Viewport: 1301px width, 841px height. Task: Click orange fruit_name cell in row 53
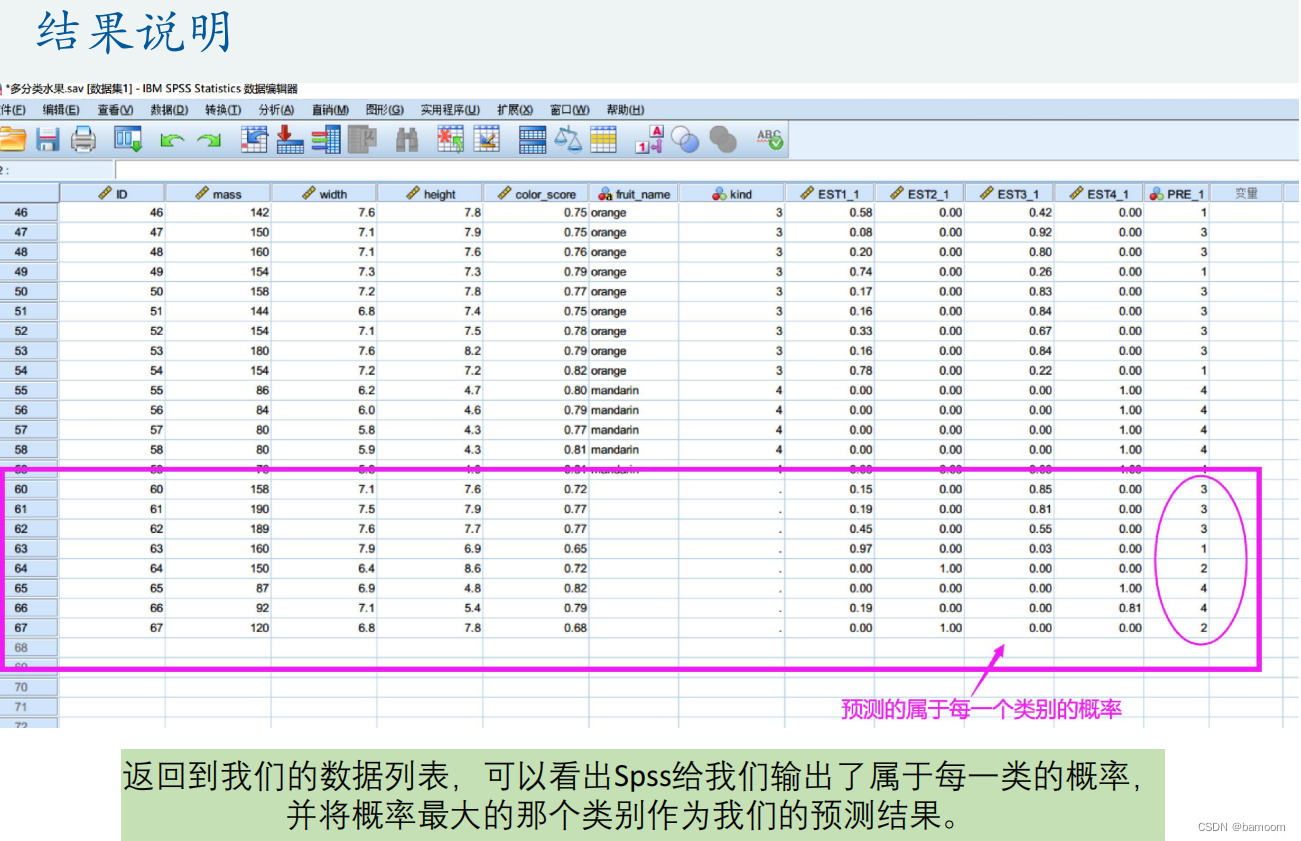click(634, 351)
